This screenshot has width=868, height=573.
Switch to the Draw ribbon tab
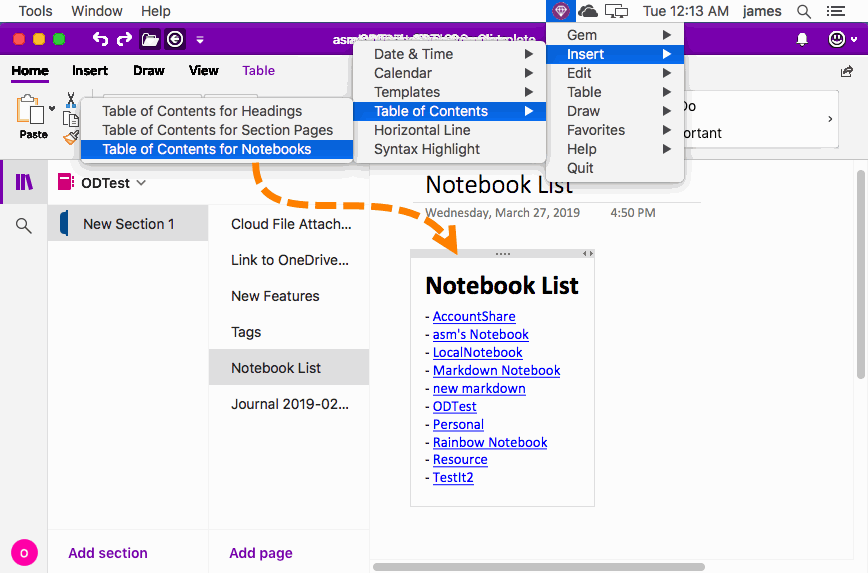pyautogui.click(x=149, y=71)
